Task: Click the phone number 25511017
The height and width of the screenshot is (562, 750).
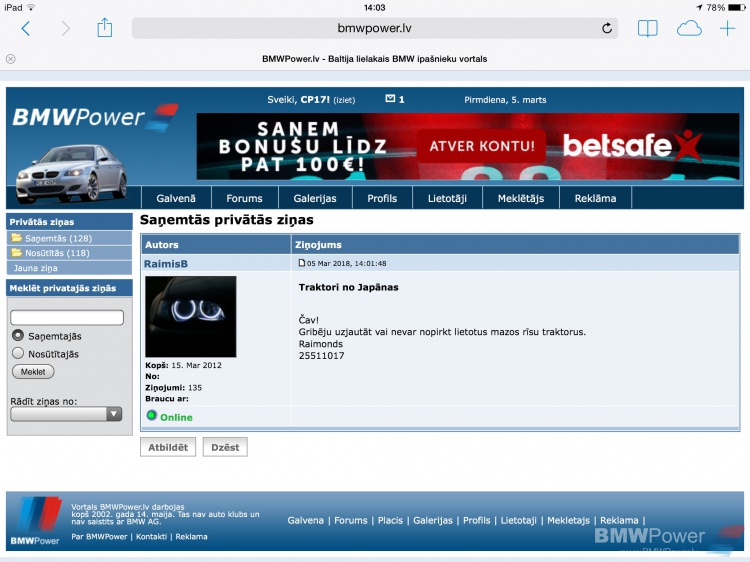Action: [321, 355]
